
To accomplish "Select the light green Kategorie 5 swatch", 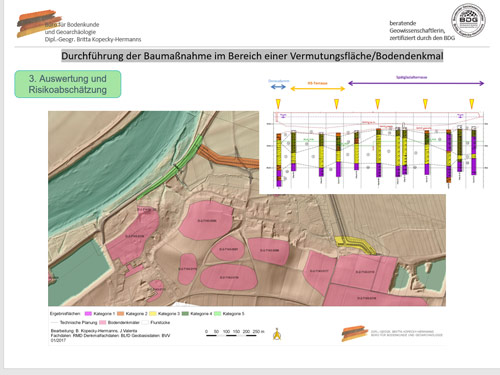I will click(x=217, y=314).
